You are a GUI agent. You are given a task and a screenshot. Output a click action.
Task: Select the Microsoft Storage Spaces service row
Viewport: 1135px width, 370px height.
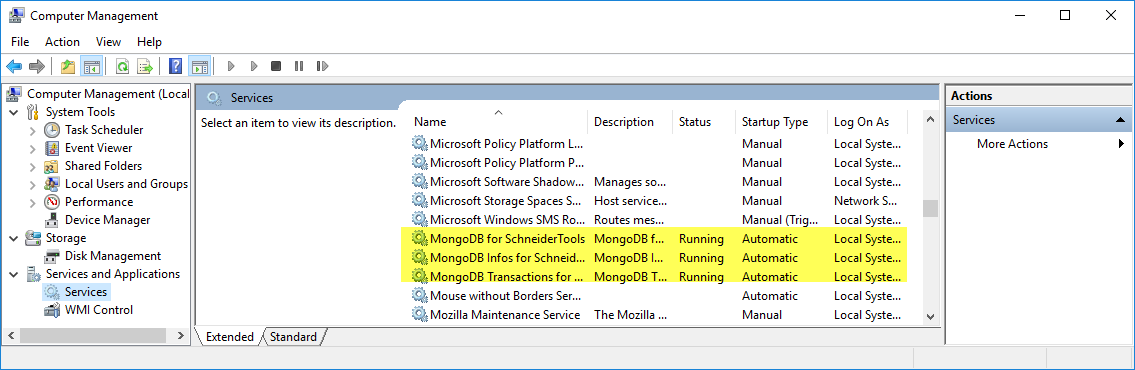tap(659, 201)
